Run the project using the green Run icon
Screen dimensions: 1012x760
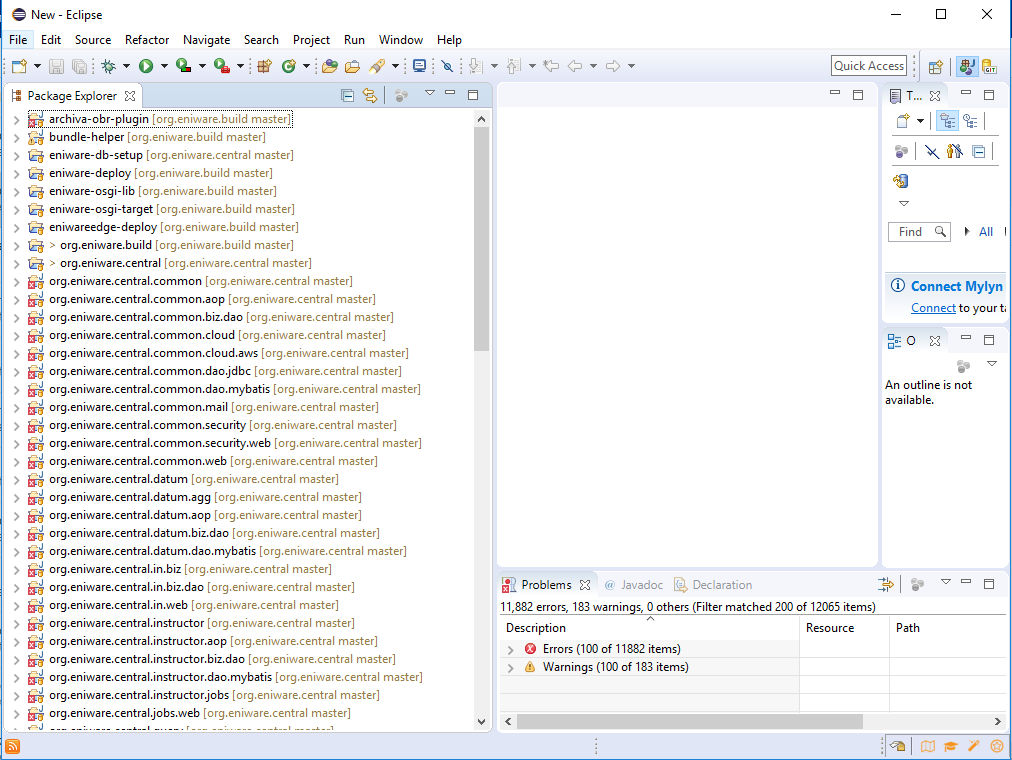pyautogui.click(x=147, y=65)
